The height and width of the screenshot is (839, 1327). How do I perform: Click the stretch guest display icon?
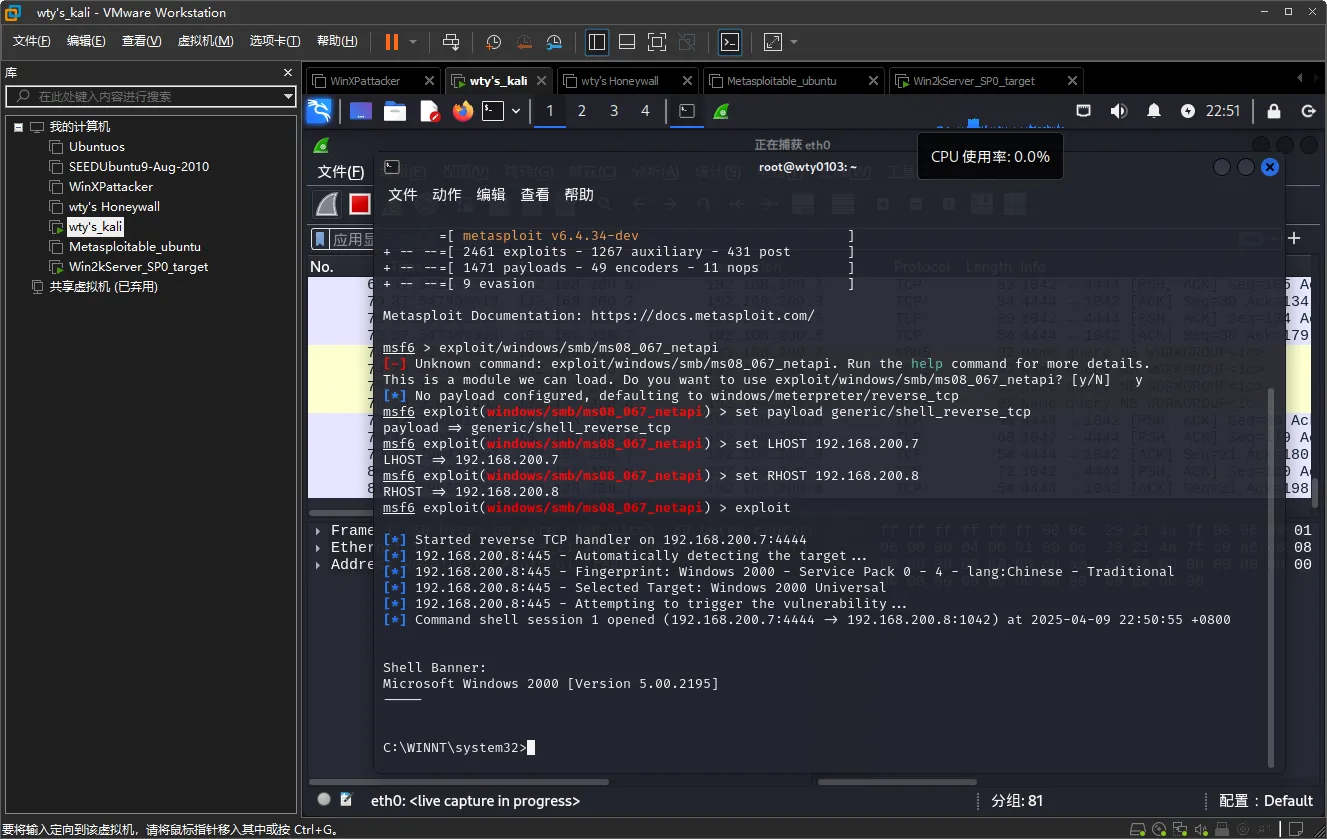(773, 42)
